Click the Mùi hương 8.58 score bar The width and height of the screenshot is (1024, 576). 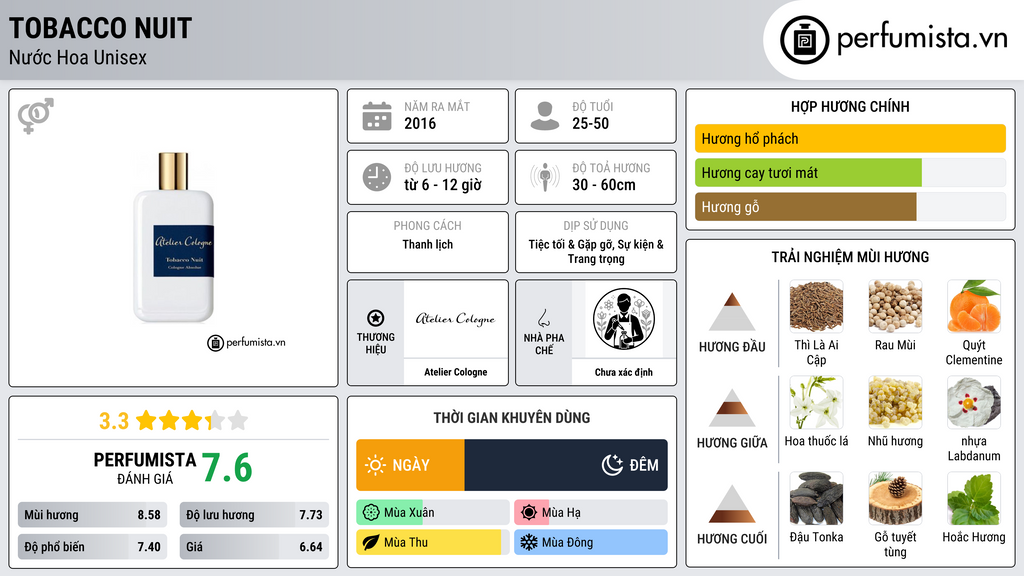pyautogui.click(x=93, y=515)
